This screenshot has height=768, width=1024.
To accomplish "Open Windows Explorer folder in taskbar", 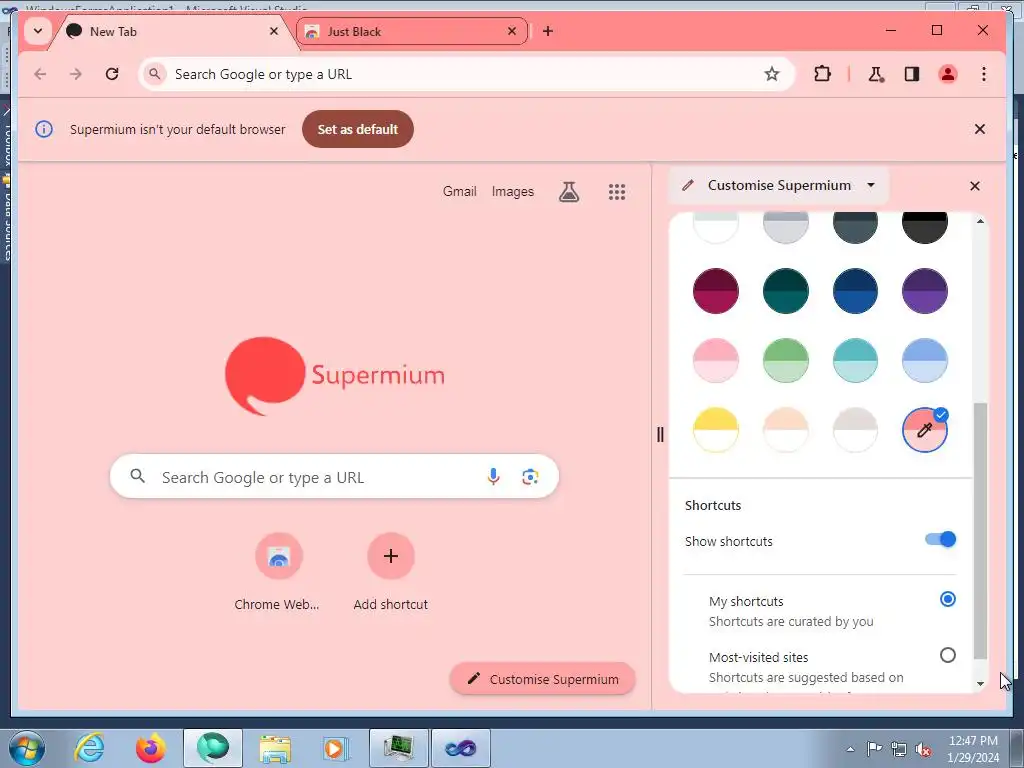I will click(x=275, y=748).
